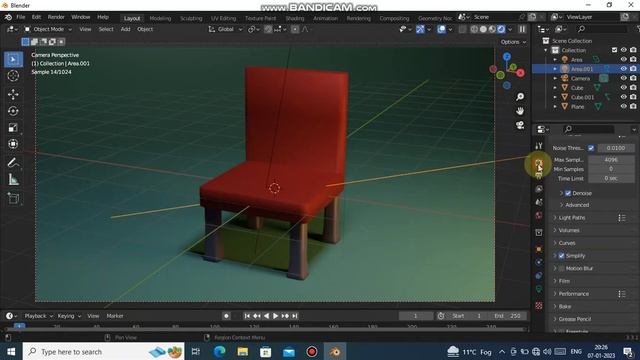The image size is (640, 360).
Task: Open the File menu
Action: (20, 17)
